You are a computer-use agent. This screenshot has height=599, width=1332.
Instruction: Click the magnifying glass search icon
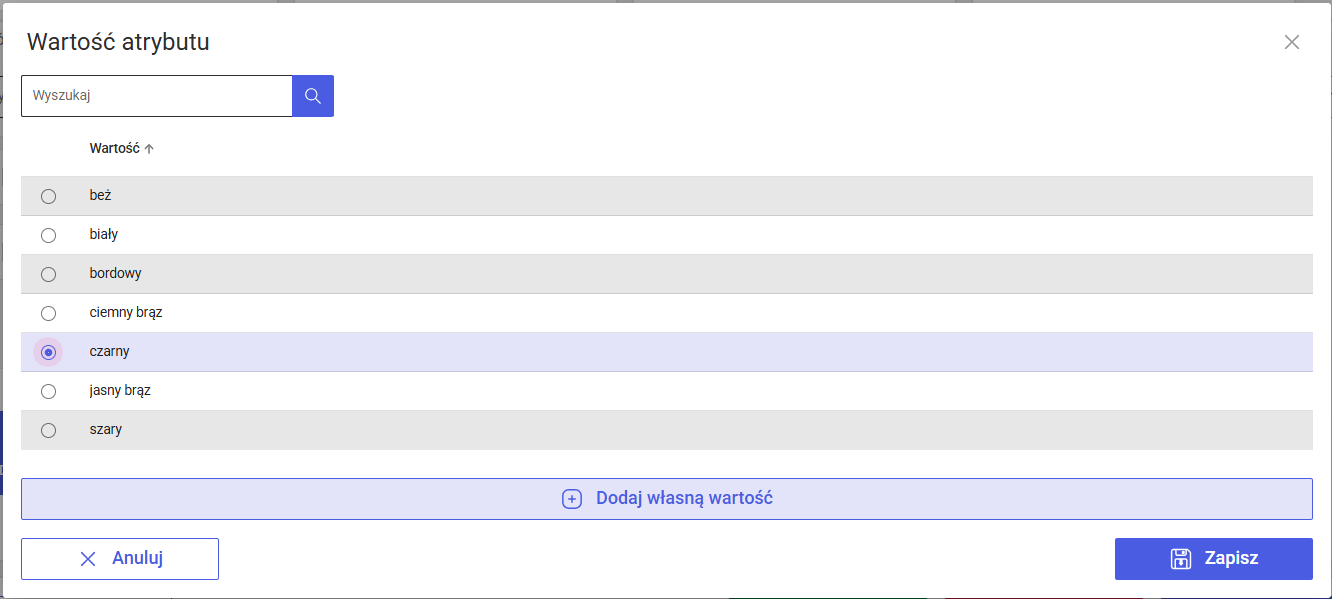(313, 96)
